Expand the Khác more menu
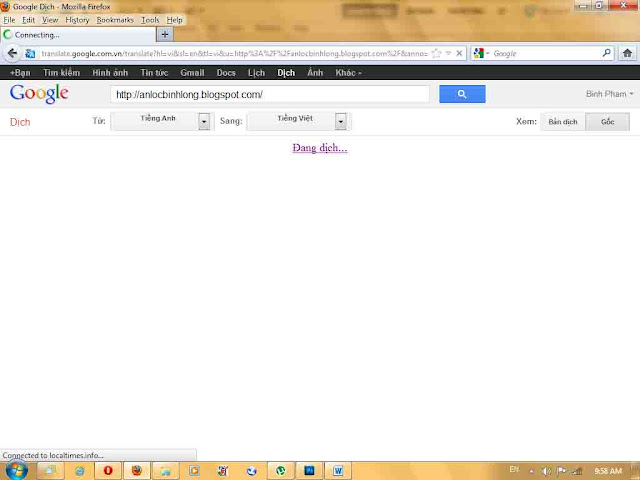This screenshot has width=640, height=480. (x=348, y=73)
